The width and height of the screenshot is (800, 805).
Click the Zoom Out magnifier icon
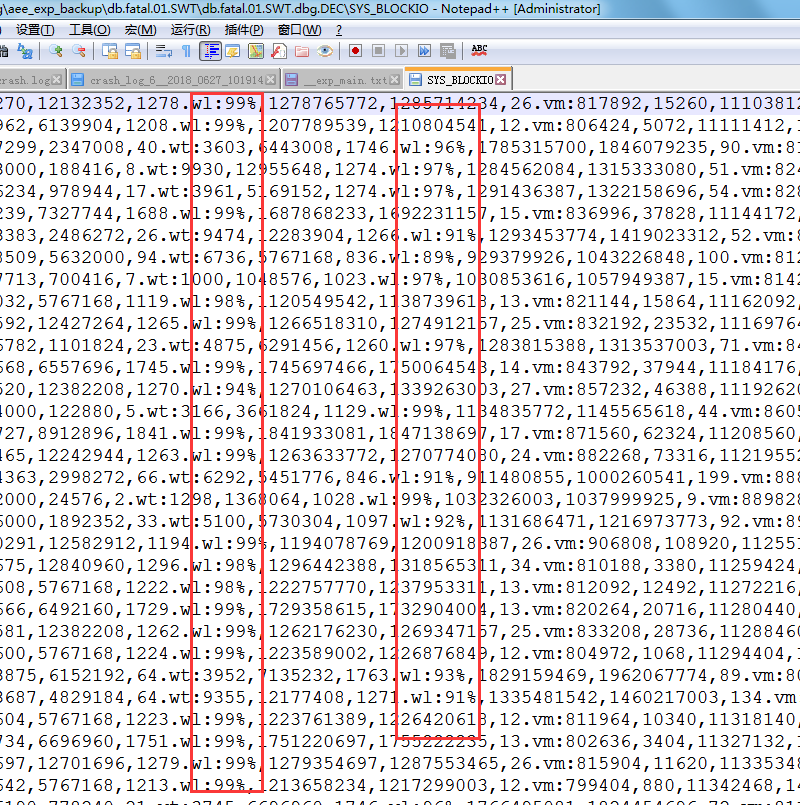(x=79, y=51)
